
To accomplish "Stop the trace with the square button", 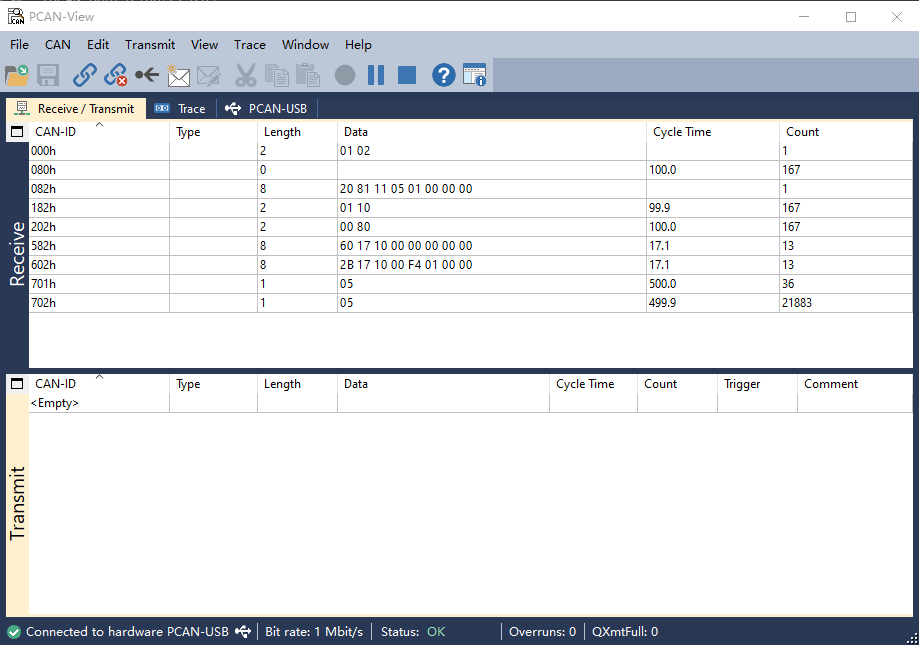I will pos(406,75).
